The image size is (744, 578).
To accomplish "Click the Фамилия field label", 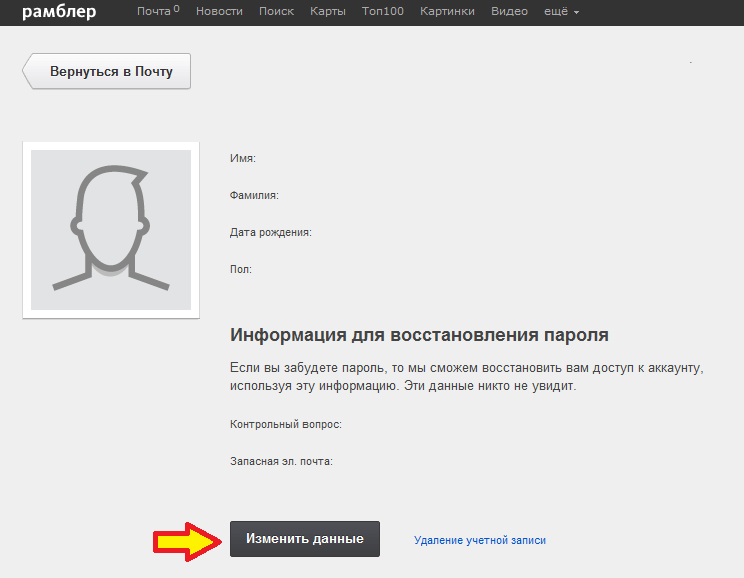I will [x=254, y=195].
